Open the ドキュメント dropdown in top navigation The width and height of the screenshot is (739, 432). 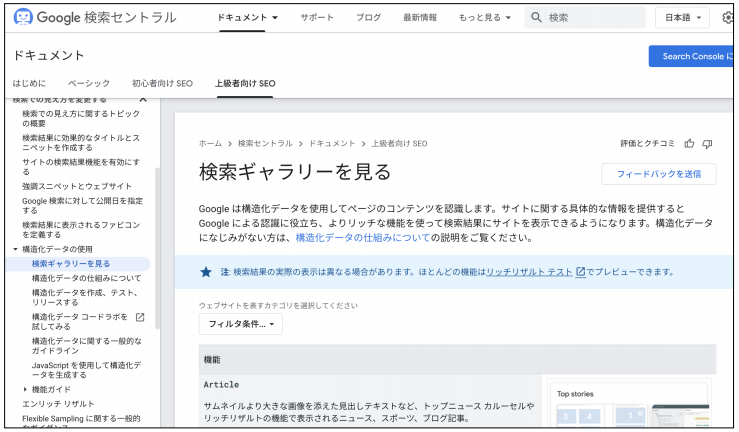247,18
